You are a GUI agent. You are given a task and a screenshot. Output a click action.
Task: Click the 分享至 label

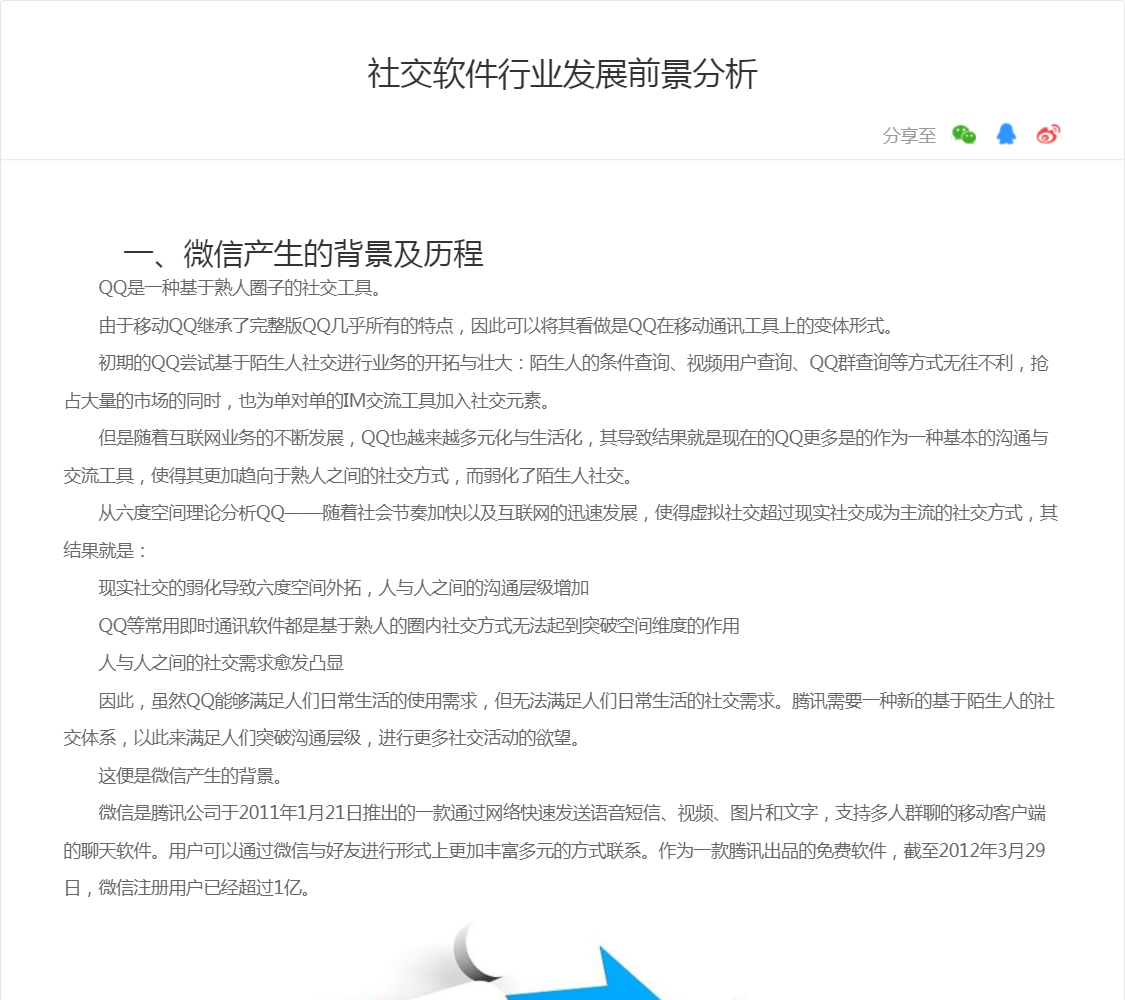(x=909, y=135)
